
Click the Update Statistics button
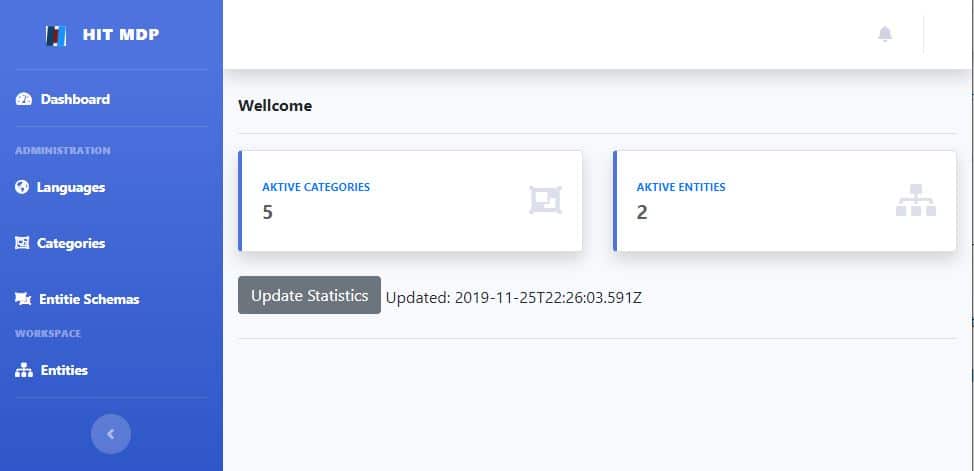[309, 295]
